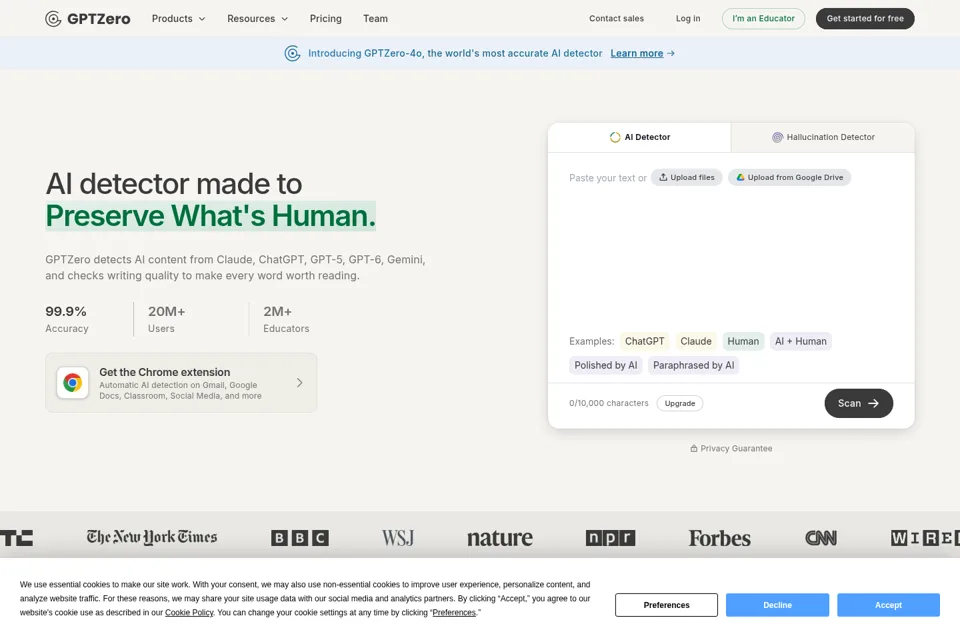Click Log in
The height and width of the screenshot is (640, 960).
pos(688,18)
